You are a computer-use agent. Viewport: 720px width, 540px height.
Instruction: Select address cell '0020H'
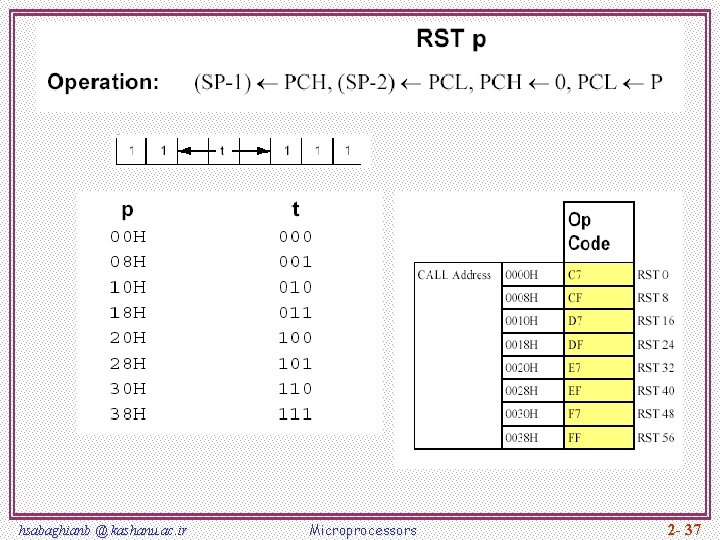(533, 368)
